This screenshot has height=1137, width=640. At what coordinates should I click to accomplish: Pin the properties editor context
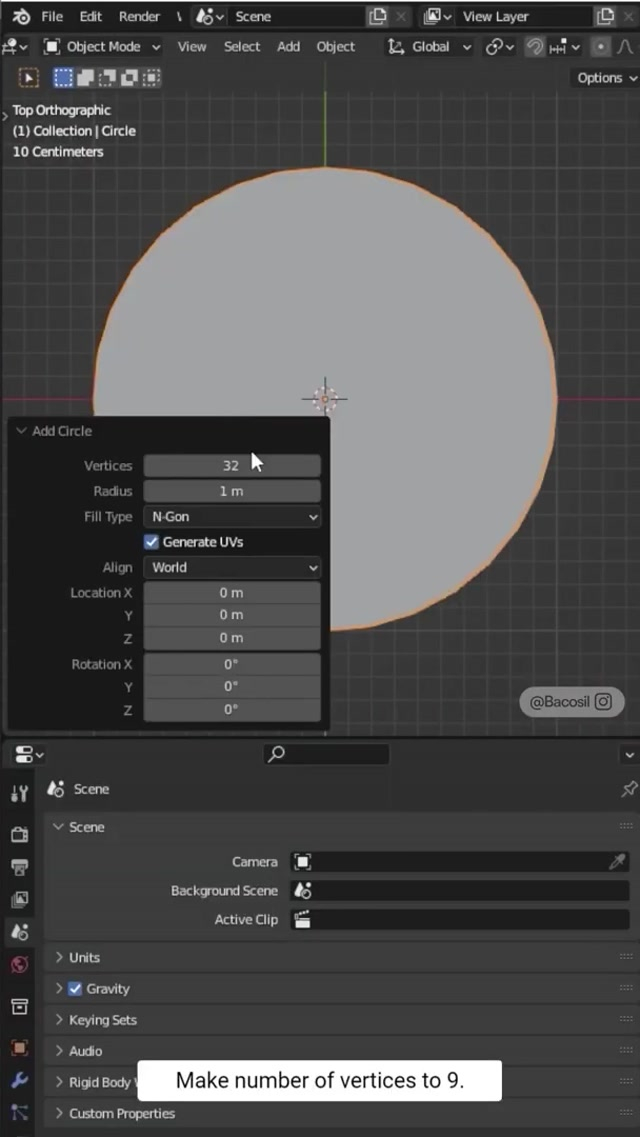pyautogui.click(x=628, y=789)
